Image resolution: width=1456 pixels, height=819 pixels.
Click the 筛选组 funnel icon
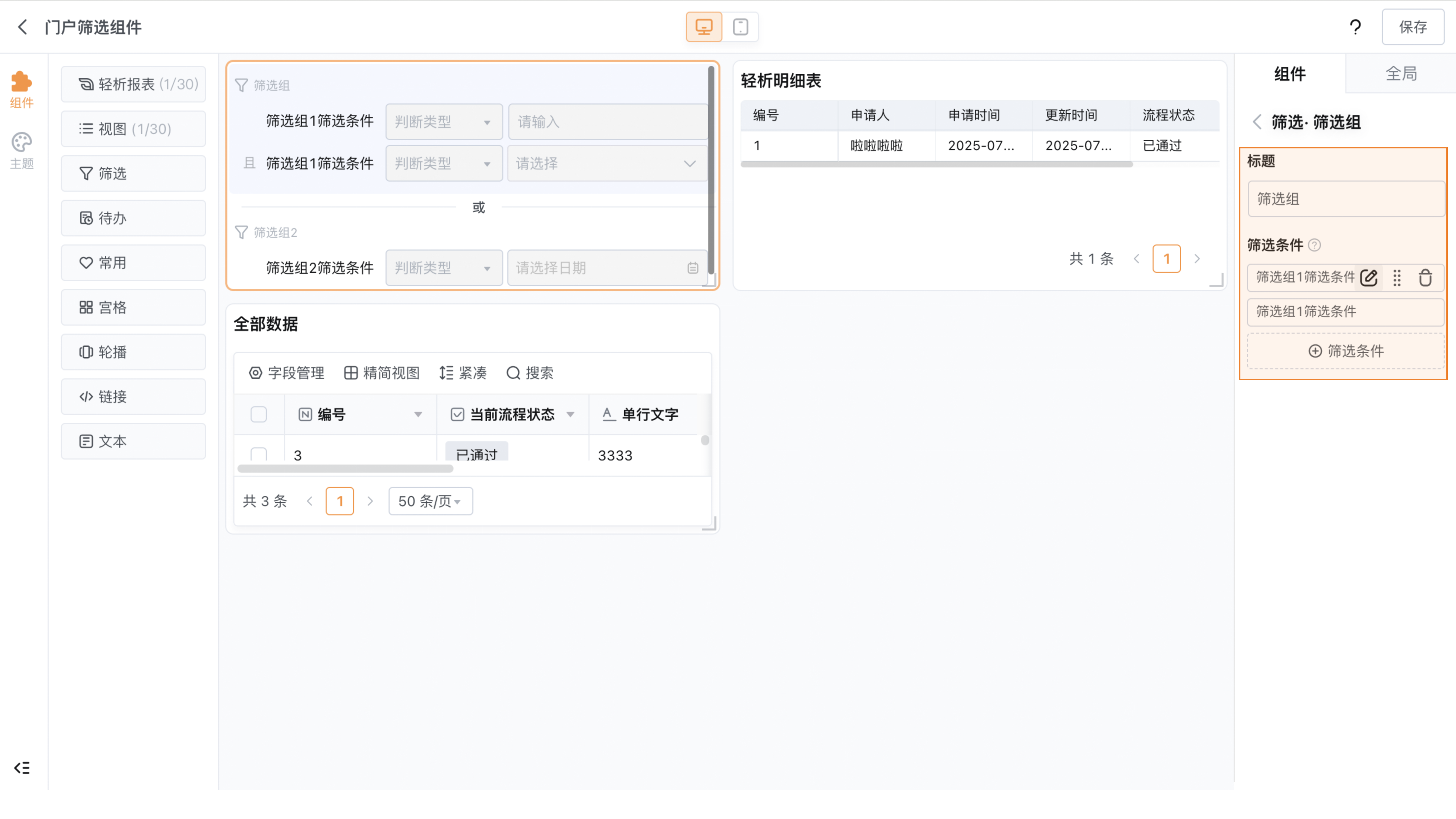pyautogui.click(x=241, y=85)
